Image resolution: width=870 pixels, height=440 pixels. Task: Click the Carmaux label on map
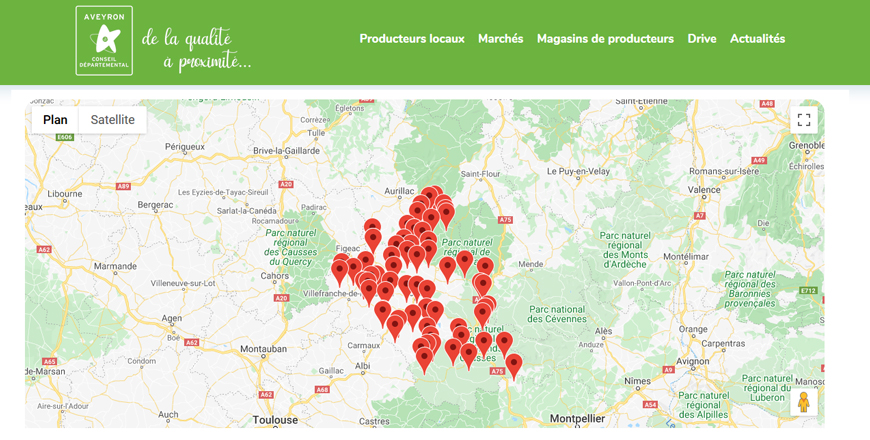[363, 346]
